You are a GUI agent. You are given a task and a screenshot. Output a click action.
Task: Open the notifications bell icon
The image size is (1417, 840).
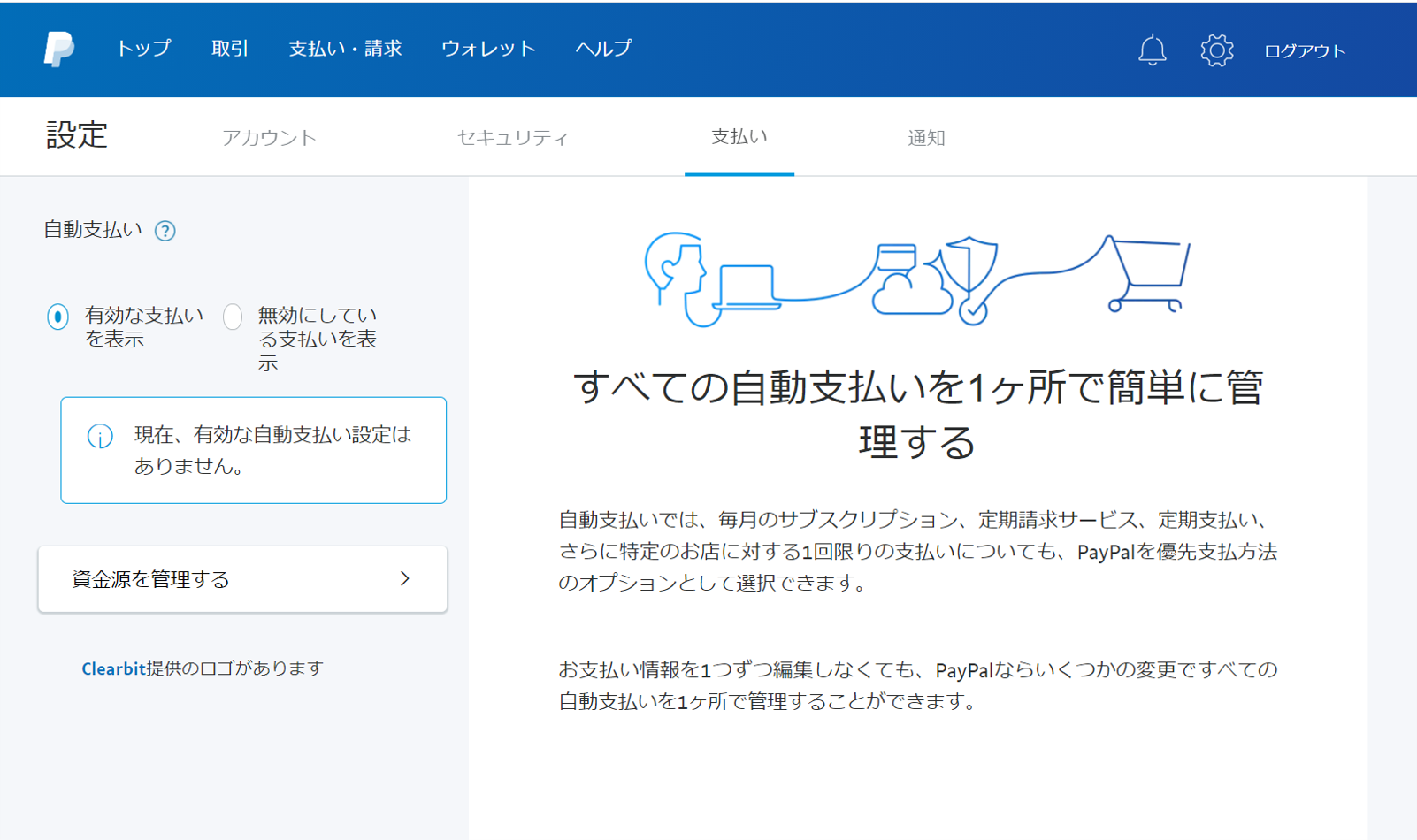(1152, 50)
